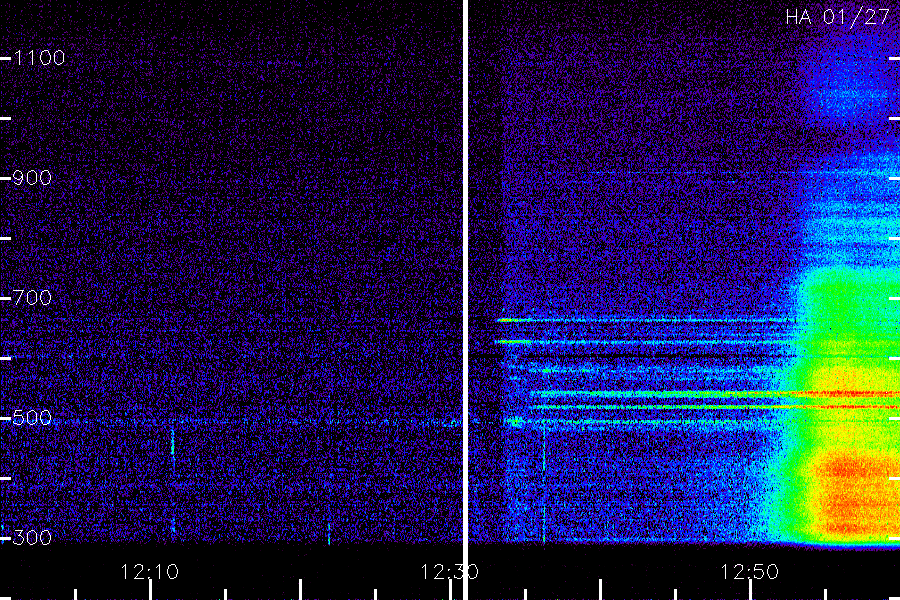Click the white vertical time cursor line
900x600 pixels.
pos(465,300)
